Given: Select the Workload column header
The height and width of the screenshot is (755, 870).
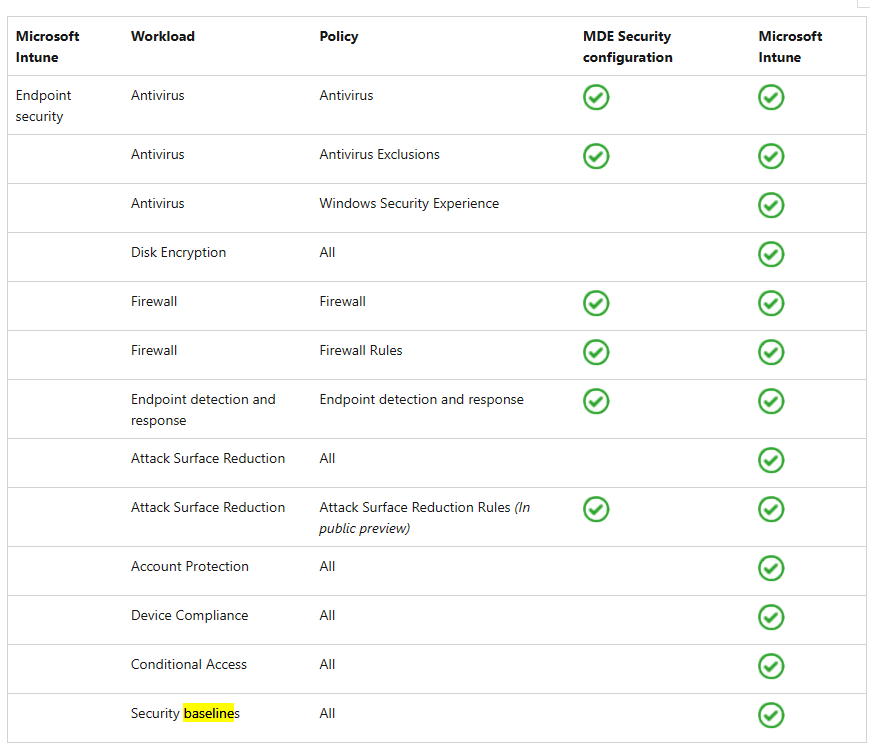Looking at the screenshot, I should click(x=163, y=36).
